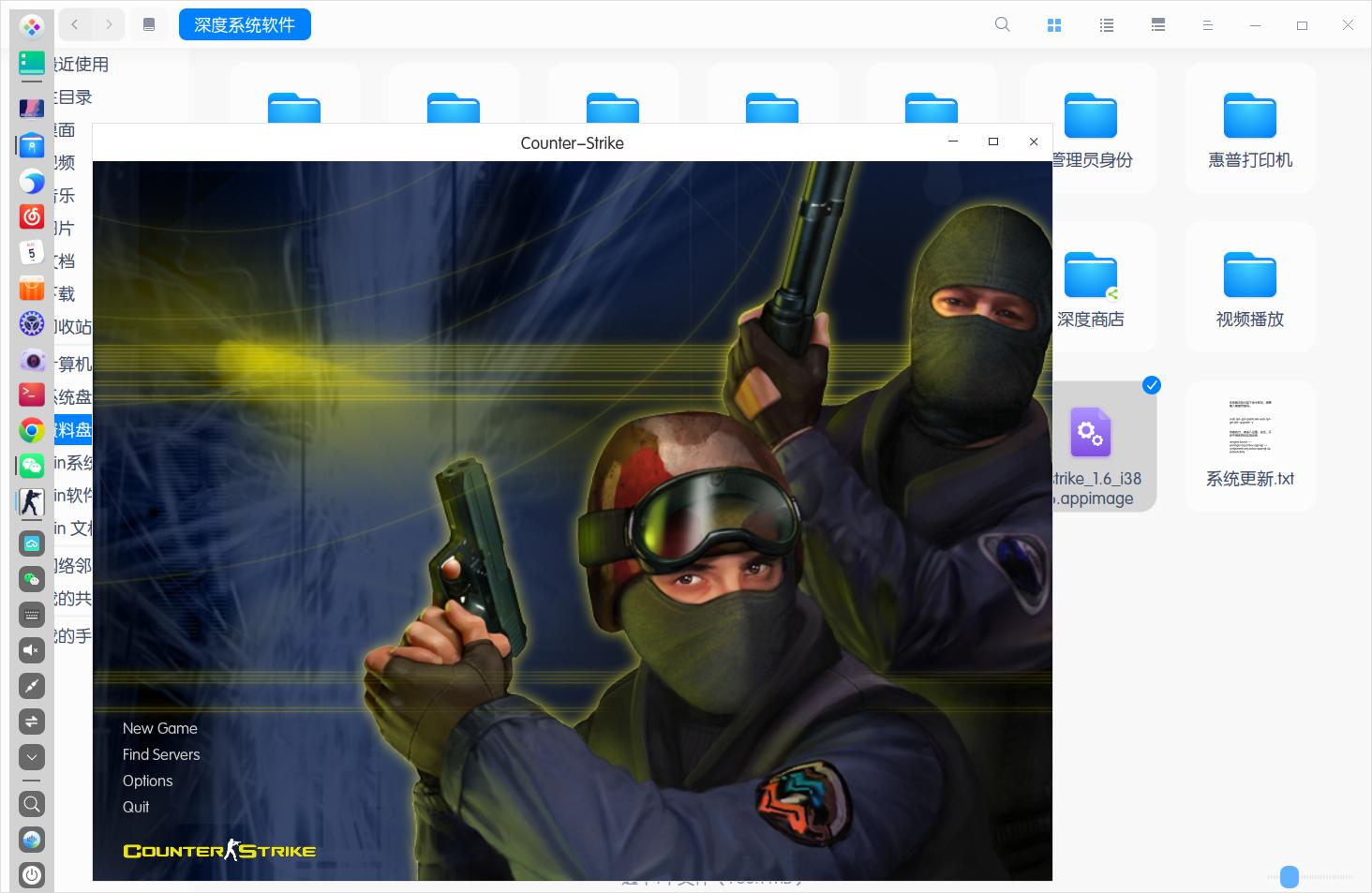Adjust the icon size zoom slider

[1290, 877]
